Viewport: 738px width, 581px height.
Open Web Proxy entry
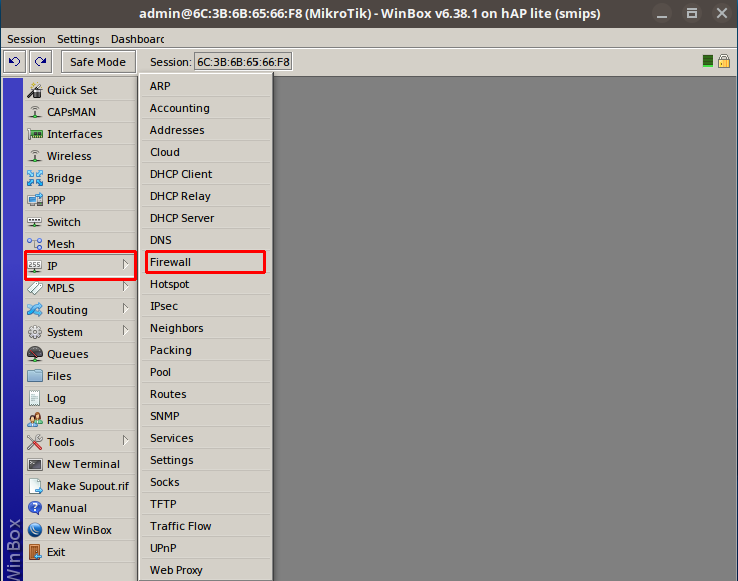pyautogui.click(x=206, y=570)
